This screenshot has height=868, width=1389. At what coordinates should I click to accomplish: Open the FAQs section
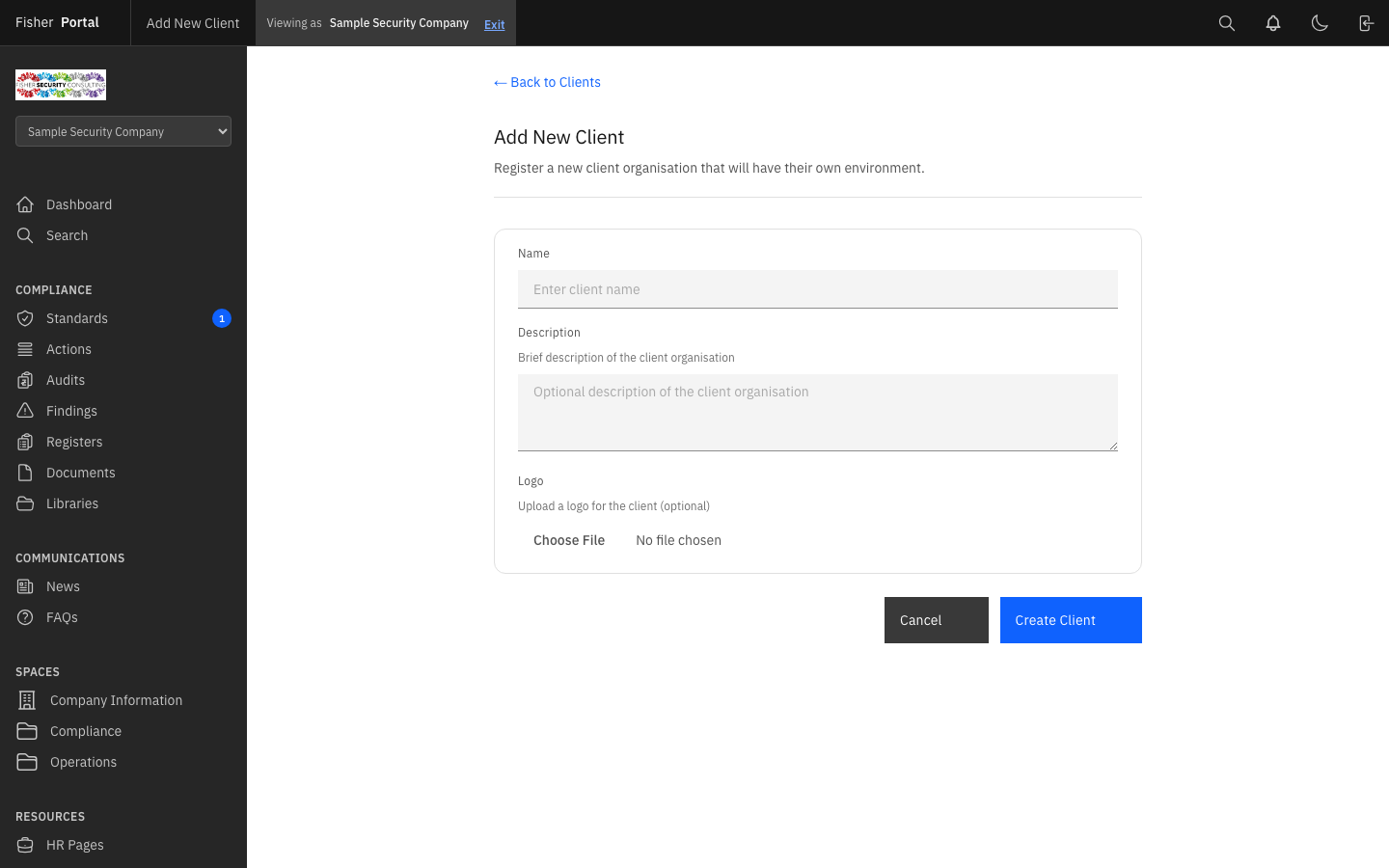62,617
